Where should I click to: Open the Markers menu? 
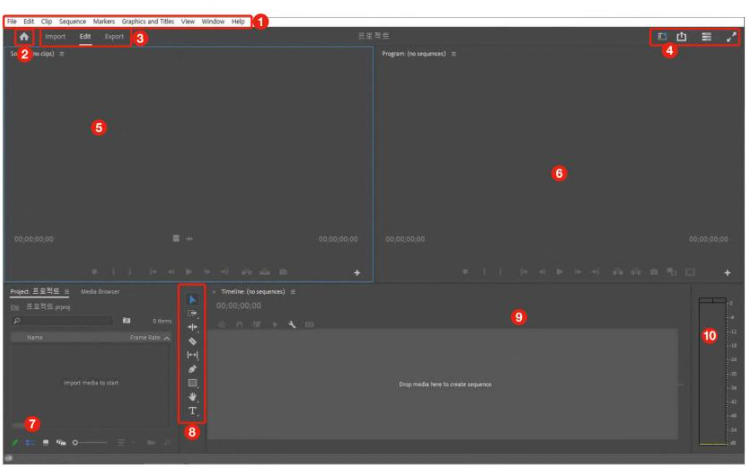(104, 22)
